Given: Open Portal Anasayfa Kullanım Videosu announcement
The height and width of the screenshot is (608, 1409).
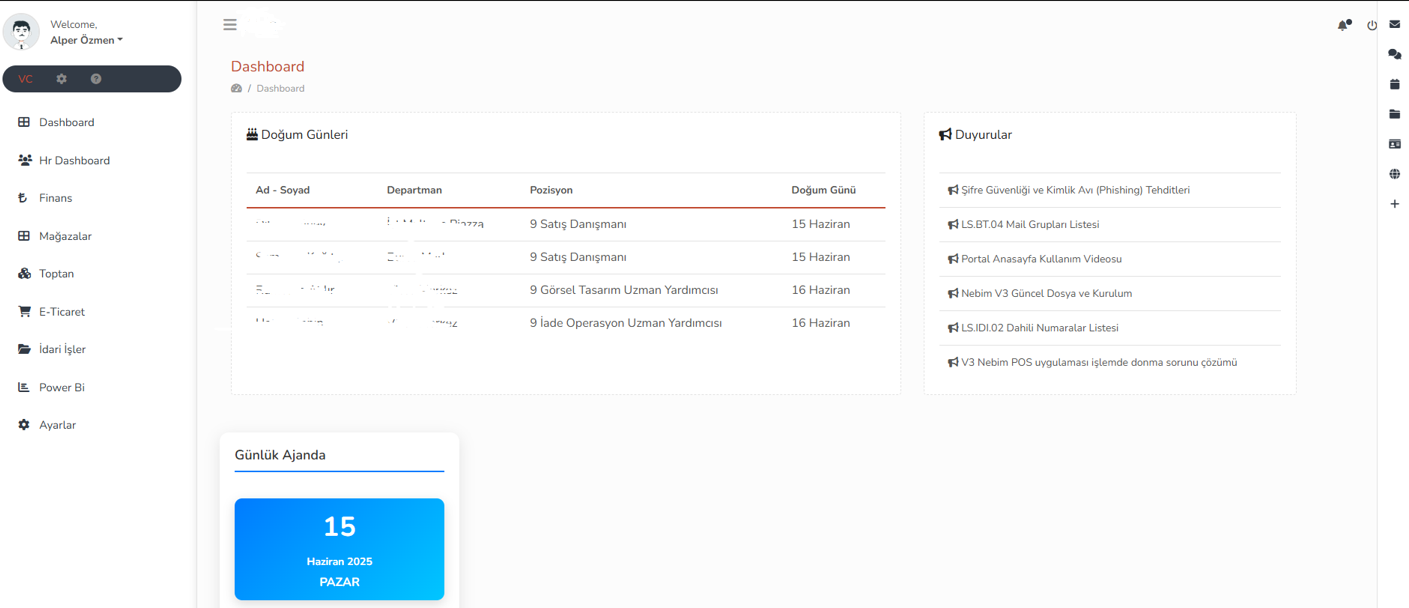Looking at the screenshot, I should point(1040,259).
